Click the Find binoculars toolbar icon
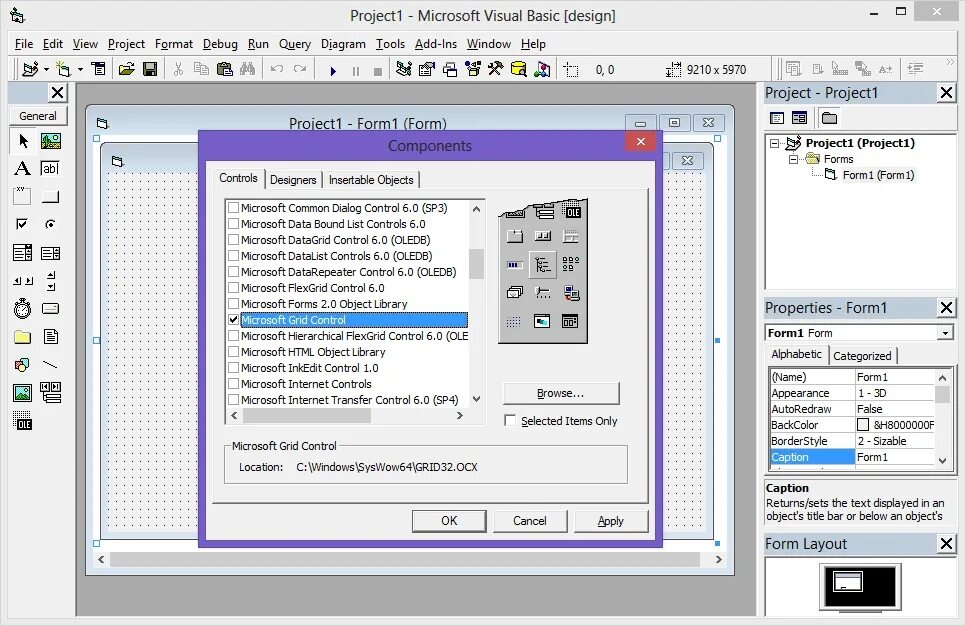The image size is (966, 626). tap(248, 69)
